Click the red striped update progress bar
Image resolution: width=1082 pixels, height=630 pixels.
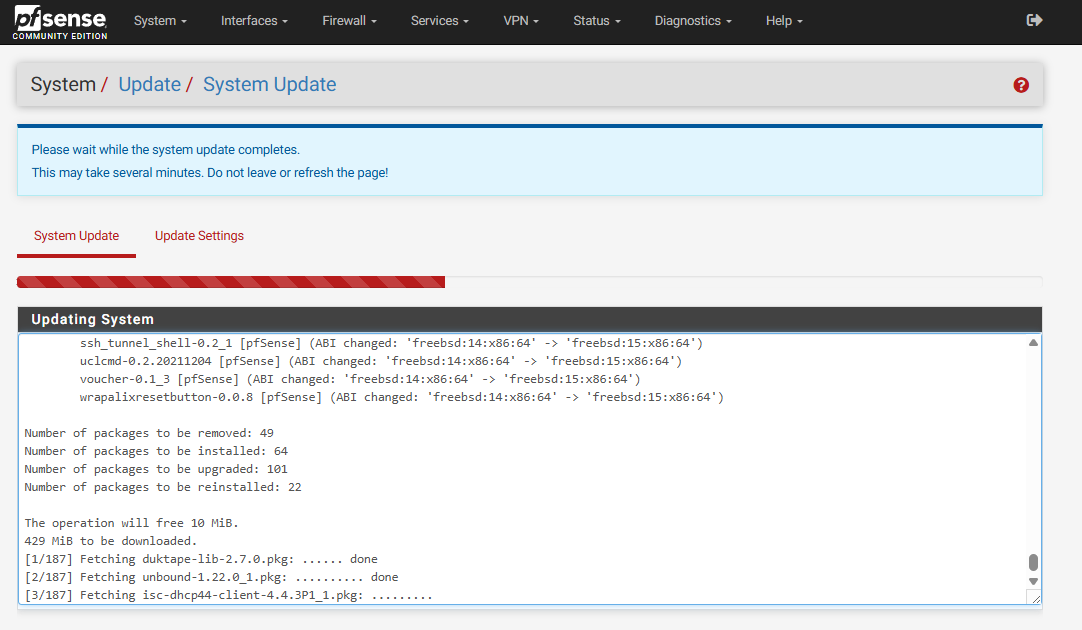coord(231,282)
